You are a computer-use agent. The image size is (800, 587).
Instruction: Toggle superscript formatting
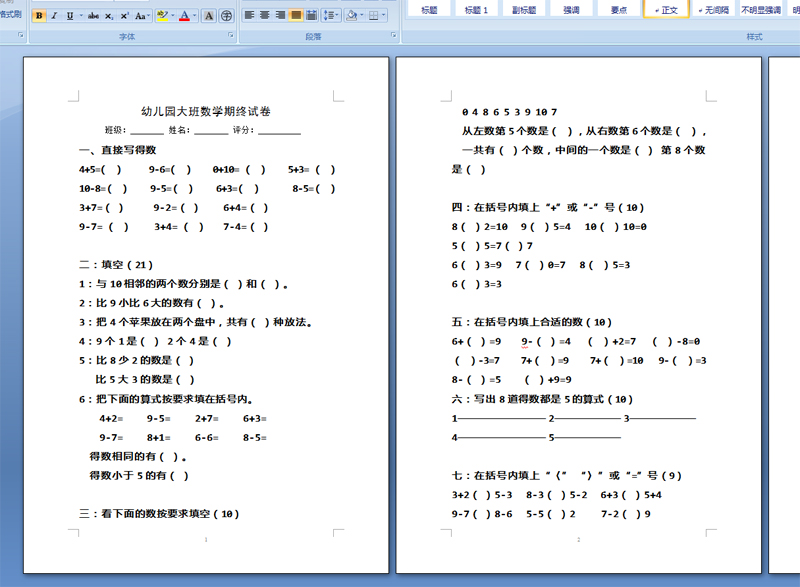(x=124, y=16)
